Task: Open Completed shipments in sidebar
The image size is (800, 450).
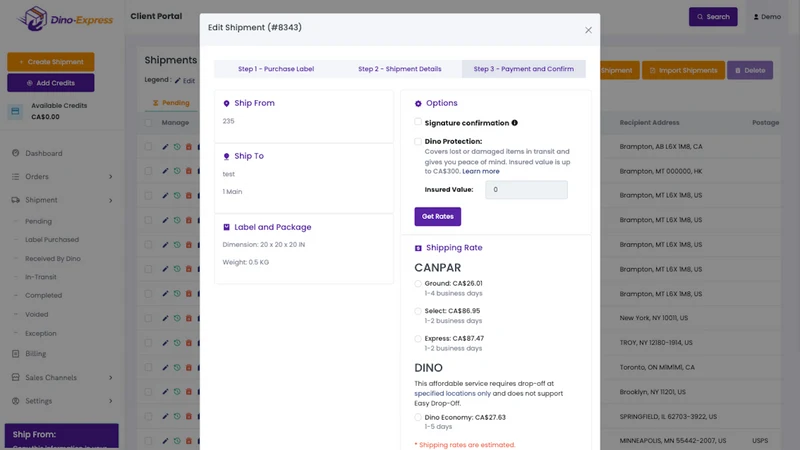Action: point(43,295)
